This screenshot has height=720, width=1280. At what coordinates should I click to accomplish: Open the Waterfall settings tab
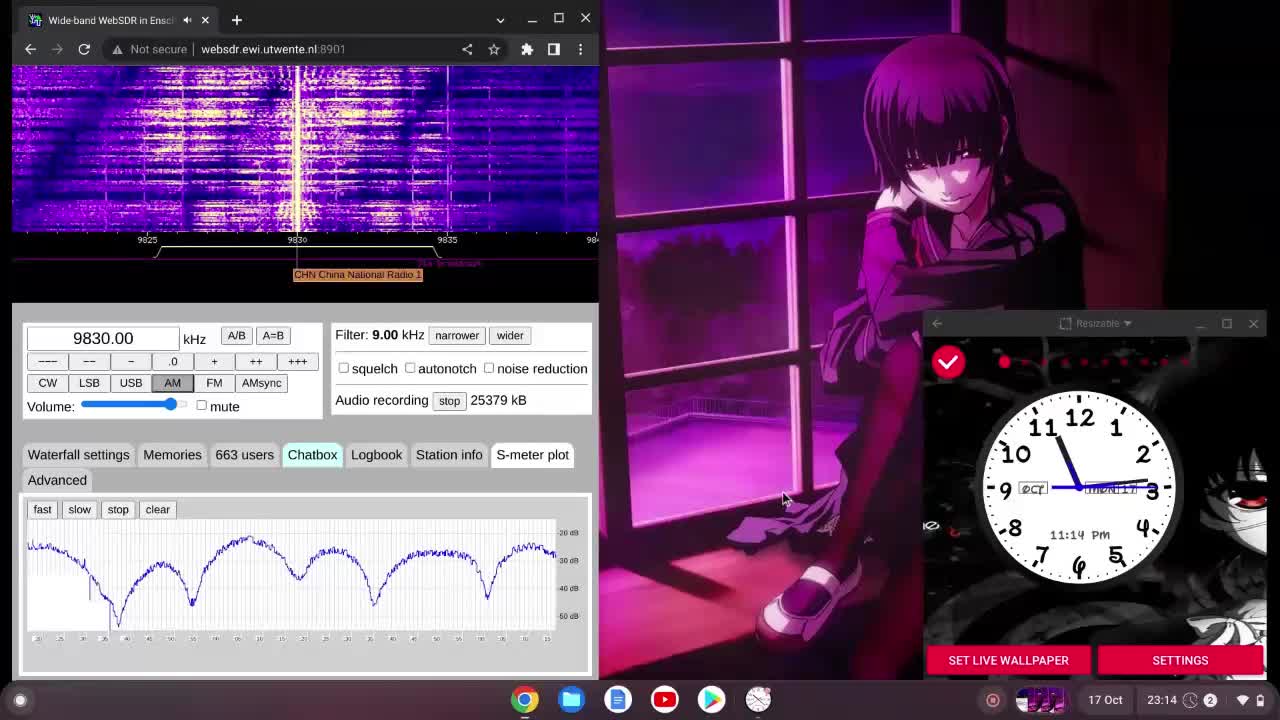(79, 455)
